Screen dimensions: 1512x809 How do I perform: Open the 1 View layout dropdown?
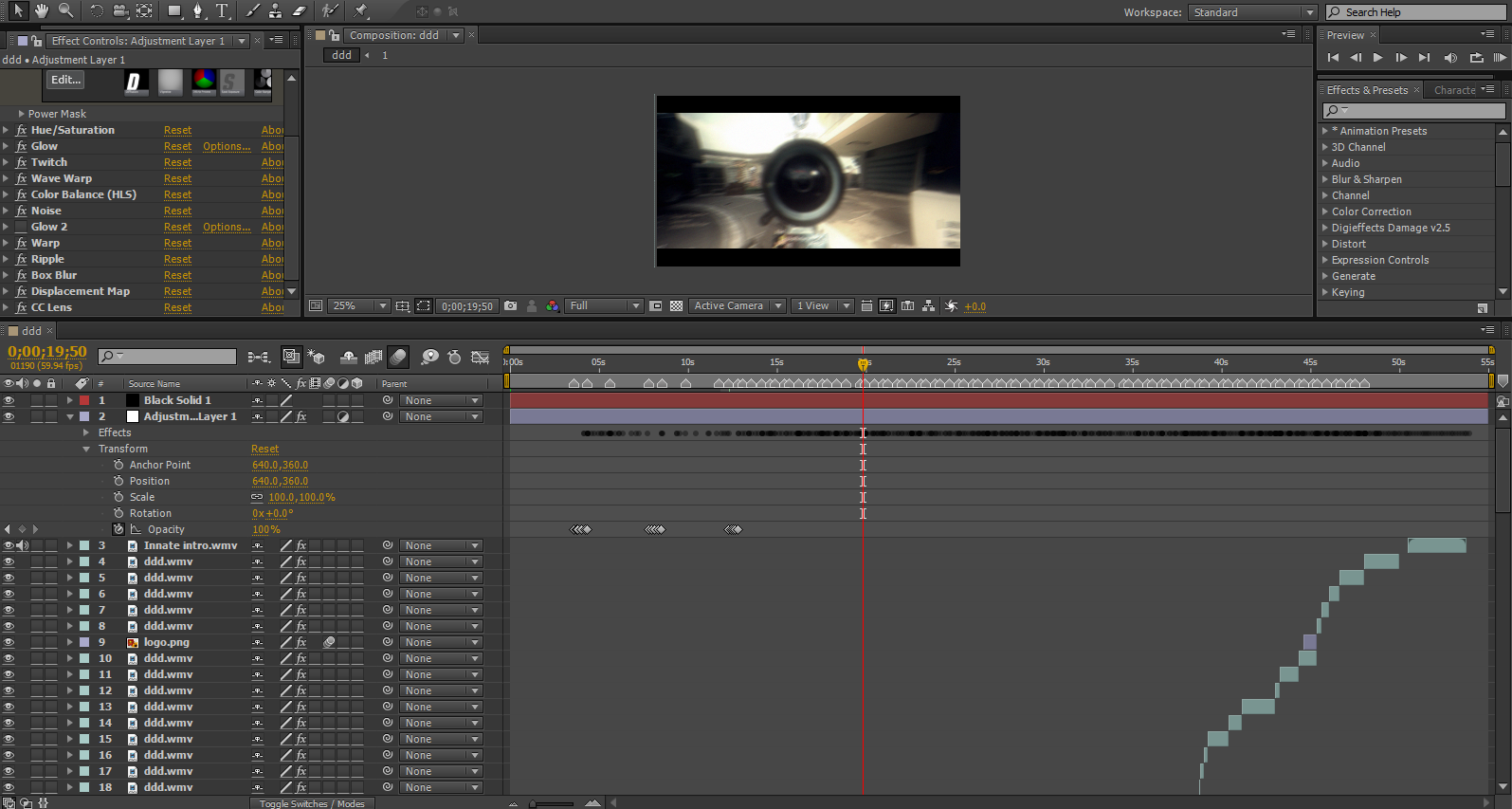click(822, 306)
